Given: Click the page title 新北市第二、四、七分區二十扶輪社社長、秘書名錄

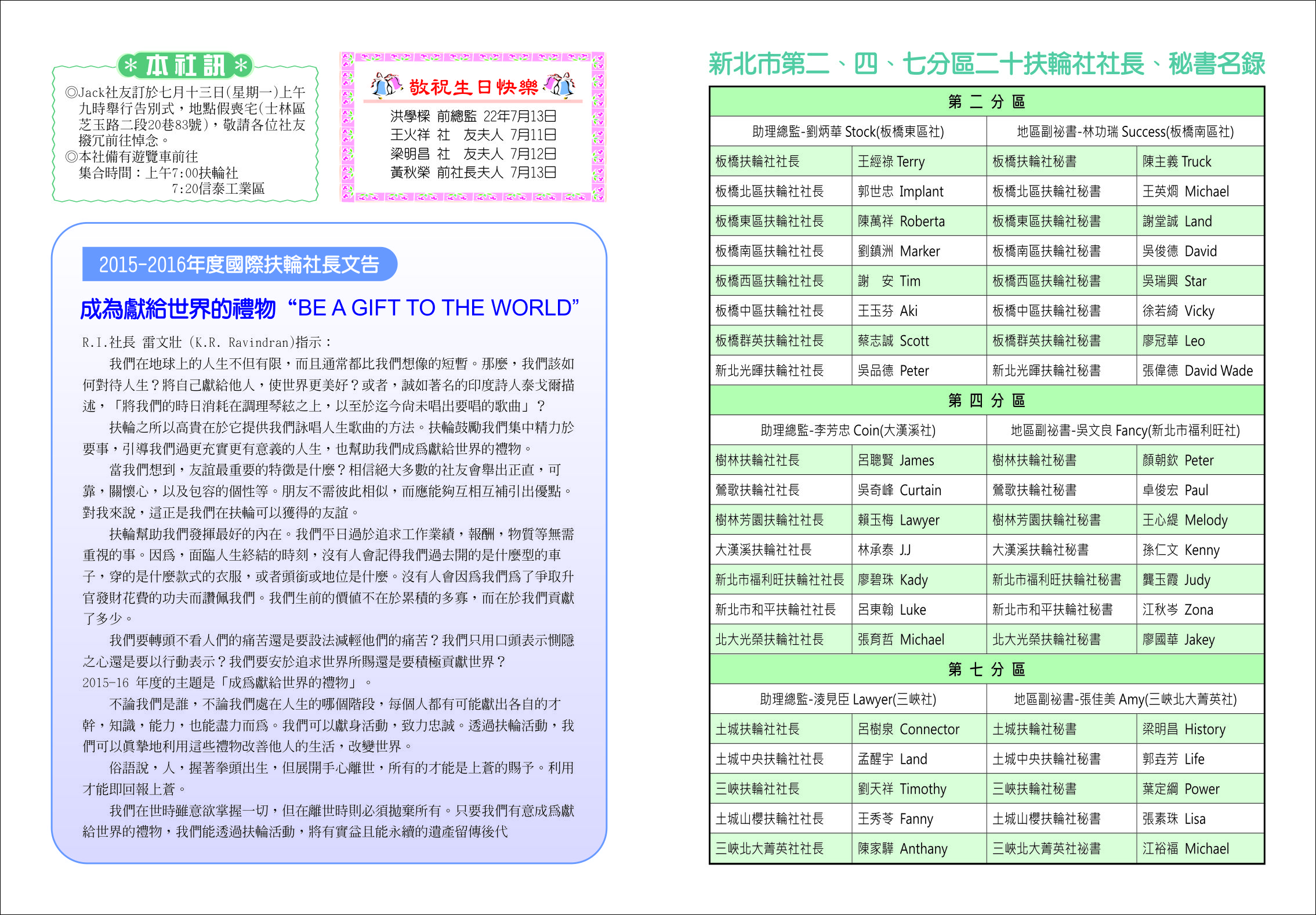Looking at the screenshot, I should (x=987, y=63).
